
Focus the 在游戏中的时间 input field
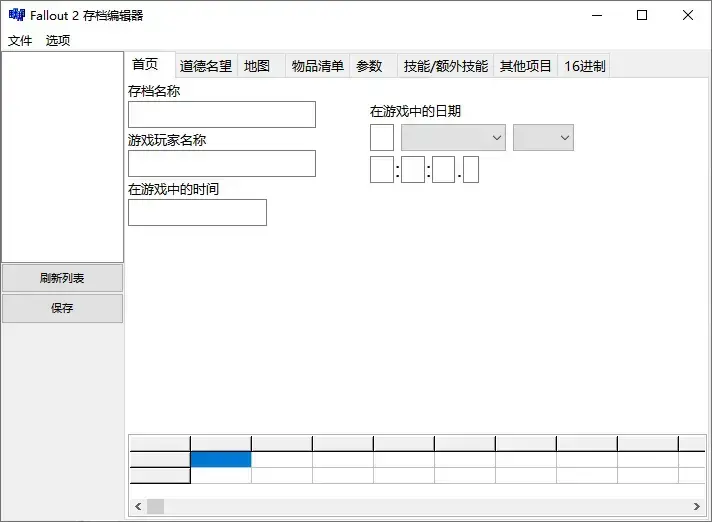point(197,212)
